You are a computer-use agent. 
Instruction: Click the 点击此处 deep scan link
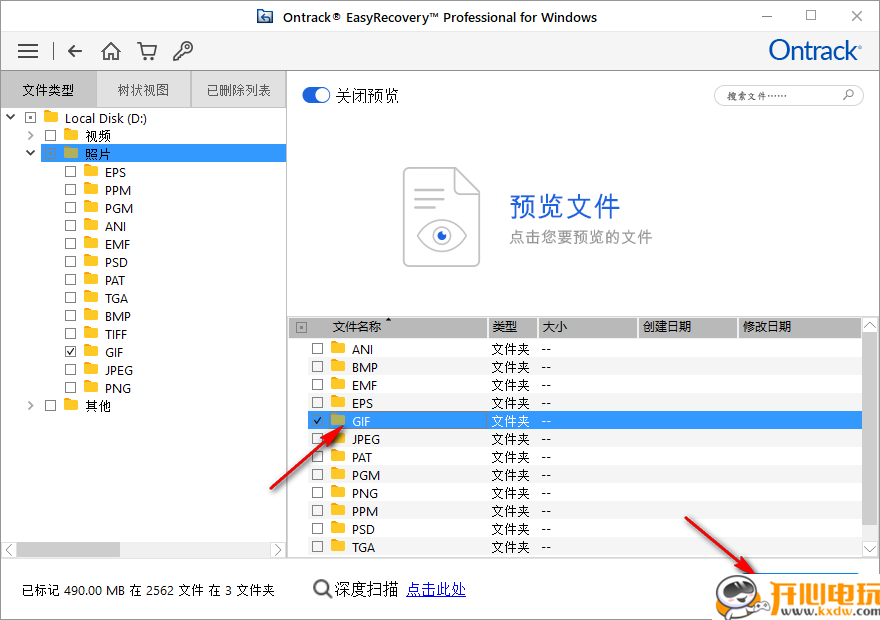[x=436, y=590]
